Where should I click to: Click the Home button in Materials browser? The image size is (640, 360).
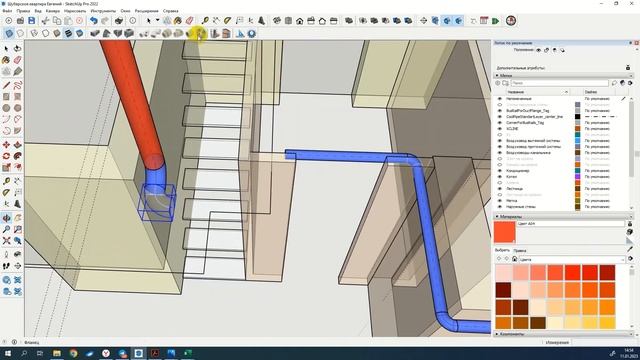click(x=514, y=259)
